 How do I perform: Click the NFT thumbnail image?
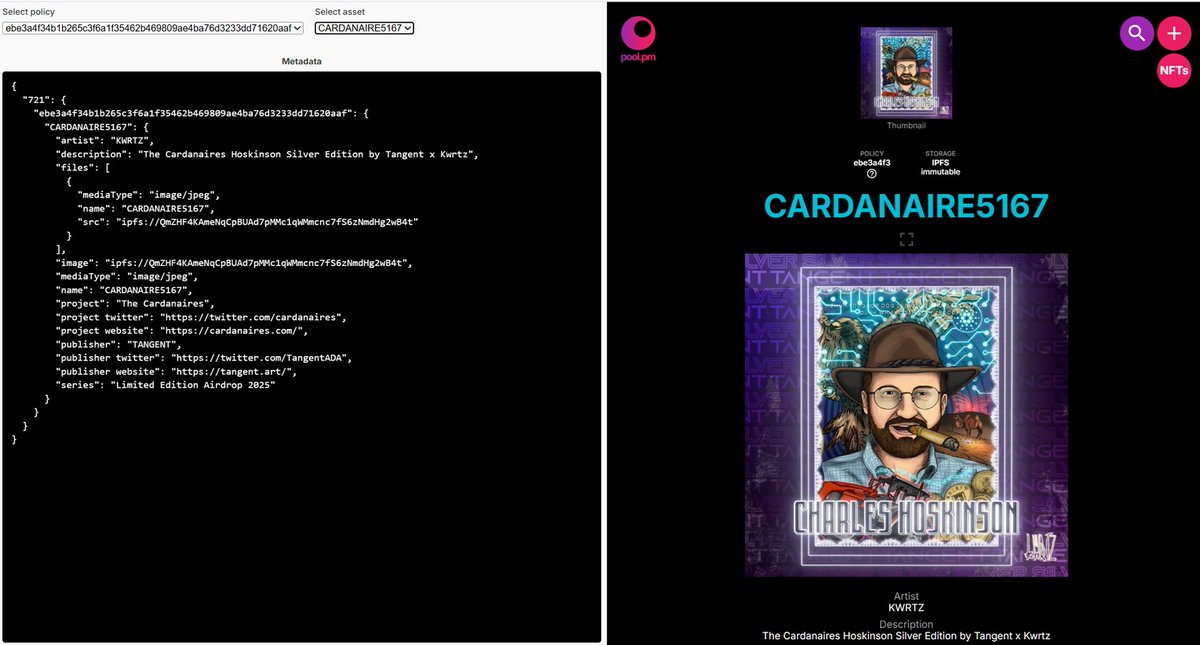[x=906, y=73]
